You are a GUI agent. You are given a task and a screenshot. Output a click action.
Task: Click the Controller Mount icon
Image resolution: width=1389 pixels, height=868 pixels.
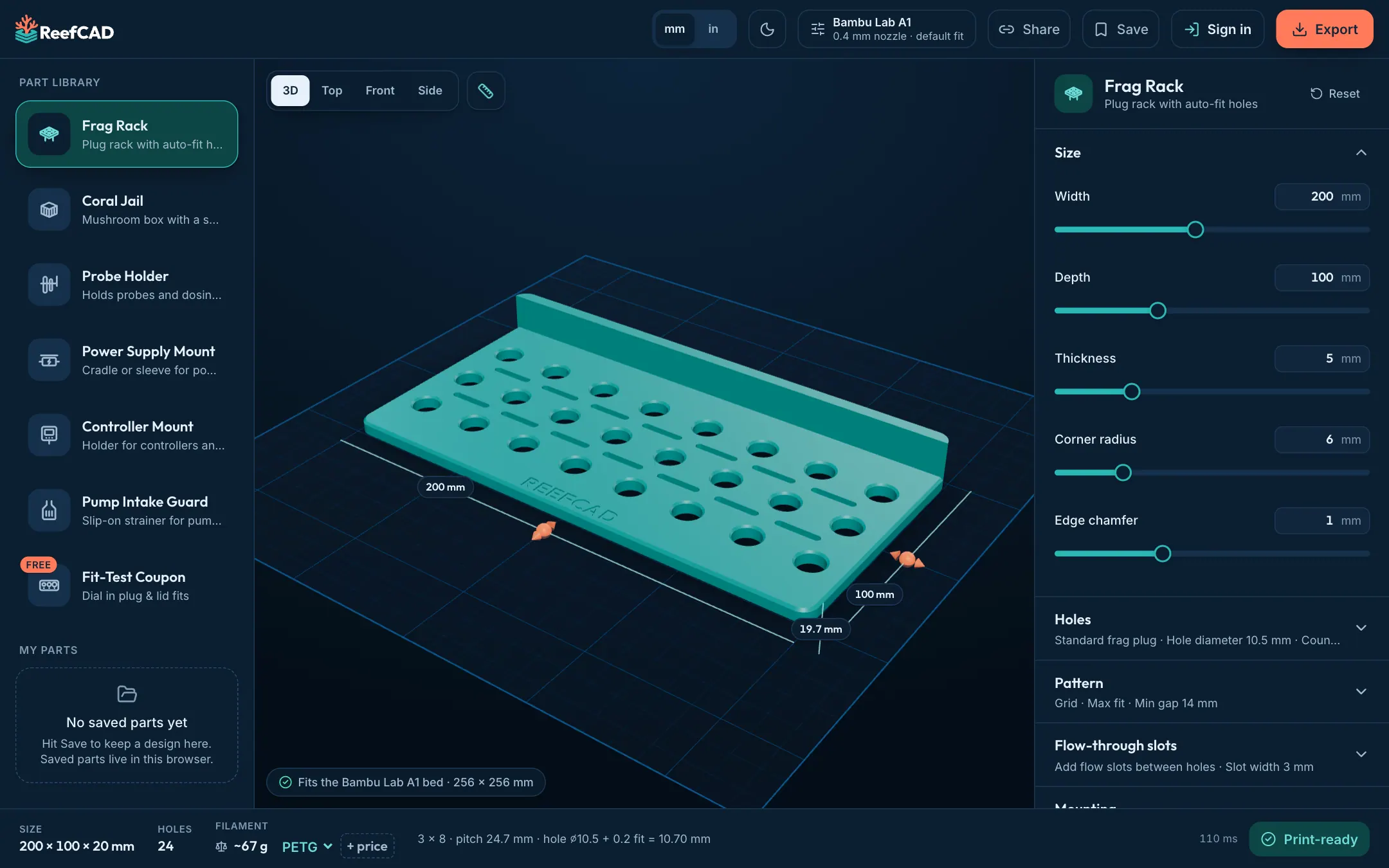(x=49, y=435)
